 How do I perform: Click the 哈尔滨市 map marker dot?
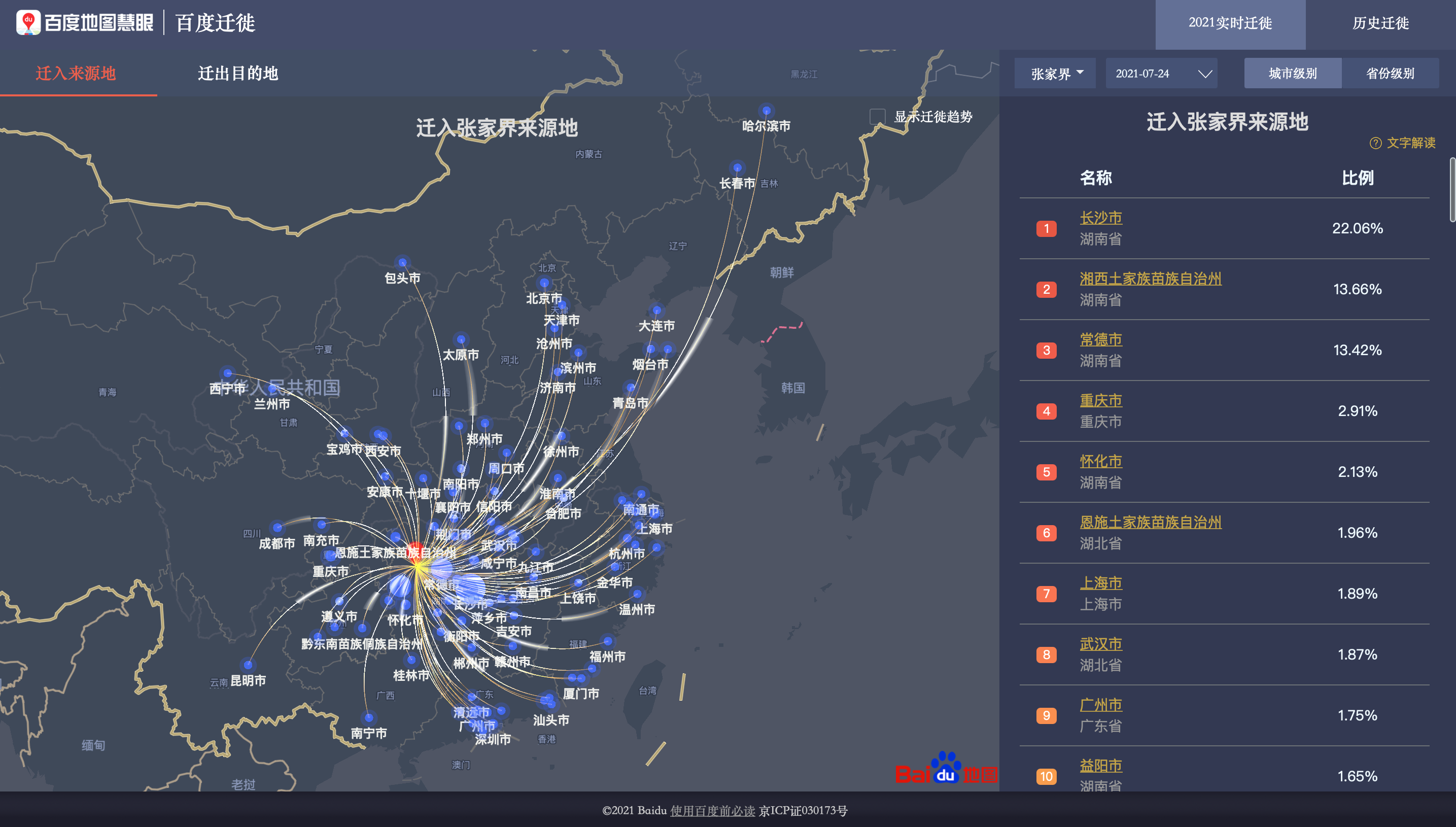pyautogui.click(x=767, y=110)
